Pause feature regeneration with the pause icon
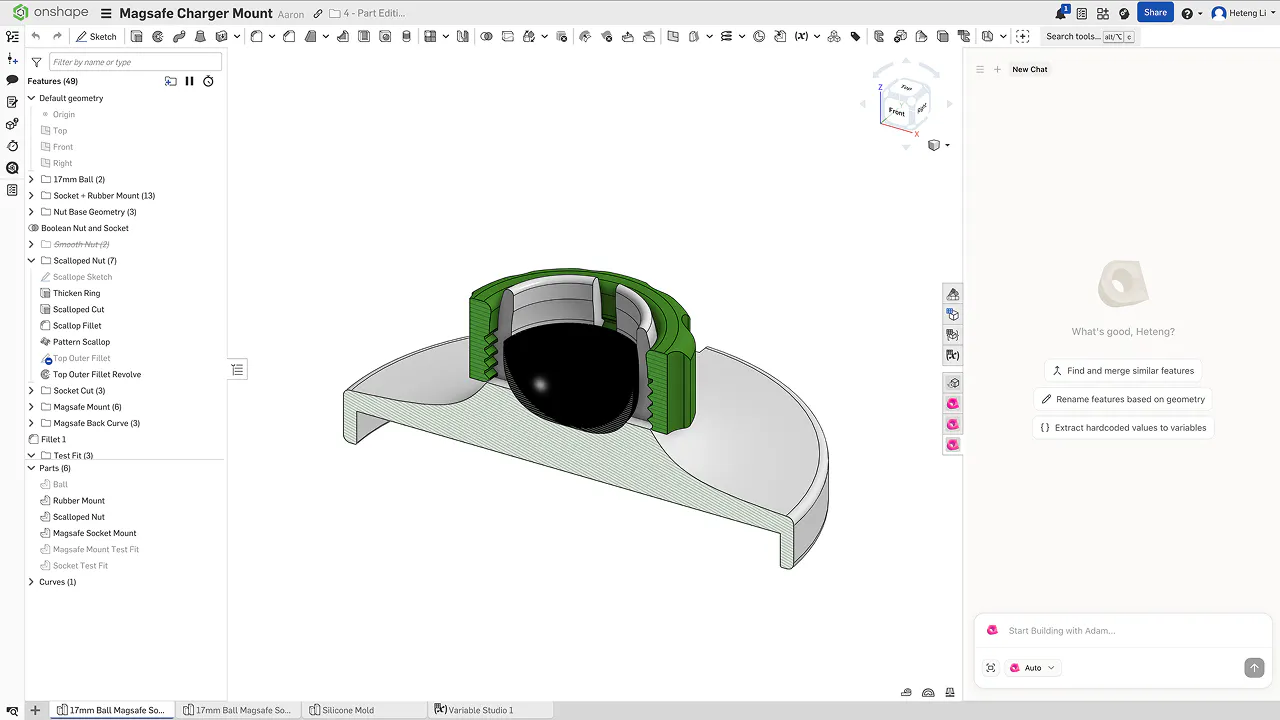 click(x=189, y=81)
